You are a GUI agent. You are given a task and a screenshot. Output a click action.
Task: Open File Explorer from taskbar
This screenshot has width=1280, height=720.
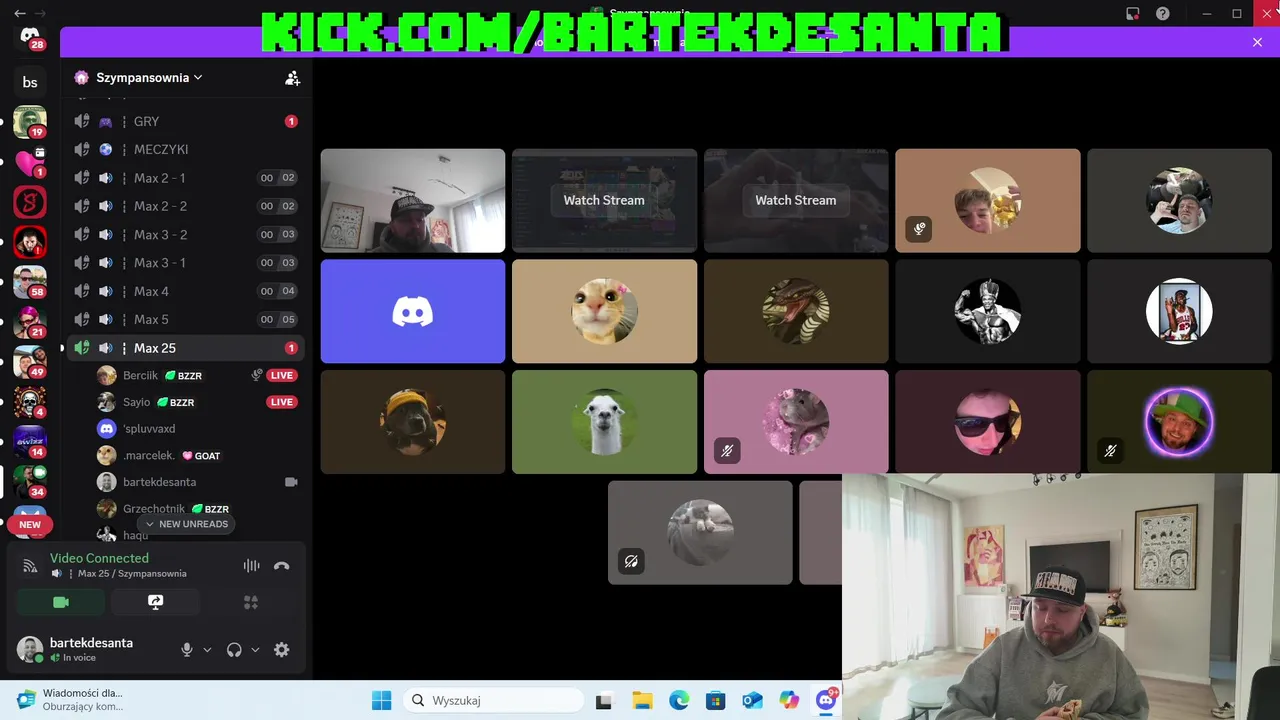(641, 700)
